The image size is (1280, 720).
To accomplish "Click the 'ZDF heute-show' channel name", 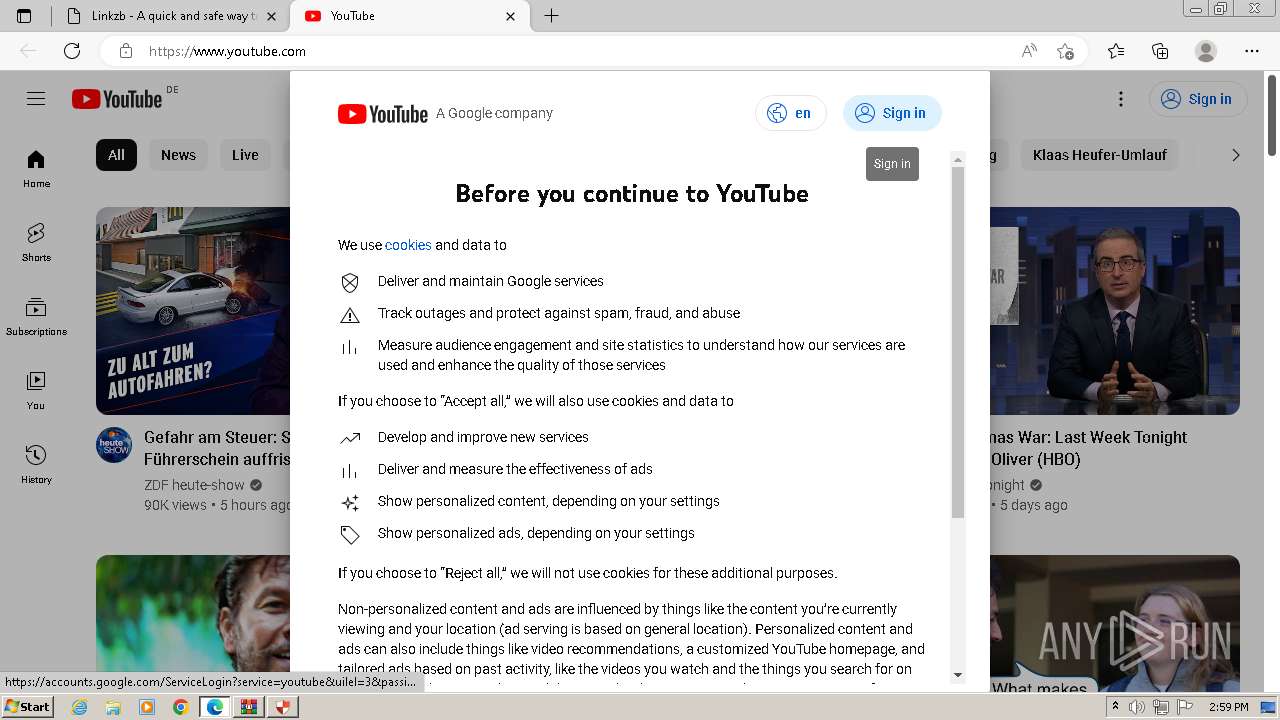I will [x=194, y=485].
